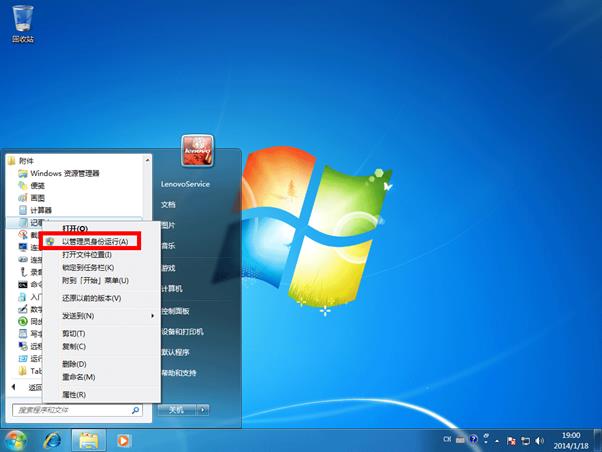Expand the shutdown options arrow
The width and height of the screenshot is (602, 452).
coord(203,410)
